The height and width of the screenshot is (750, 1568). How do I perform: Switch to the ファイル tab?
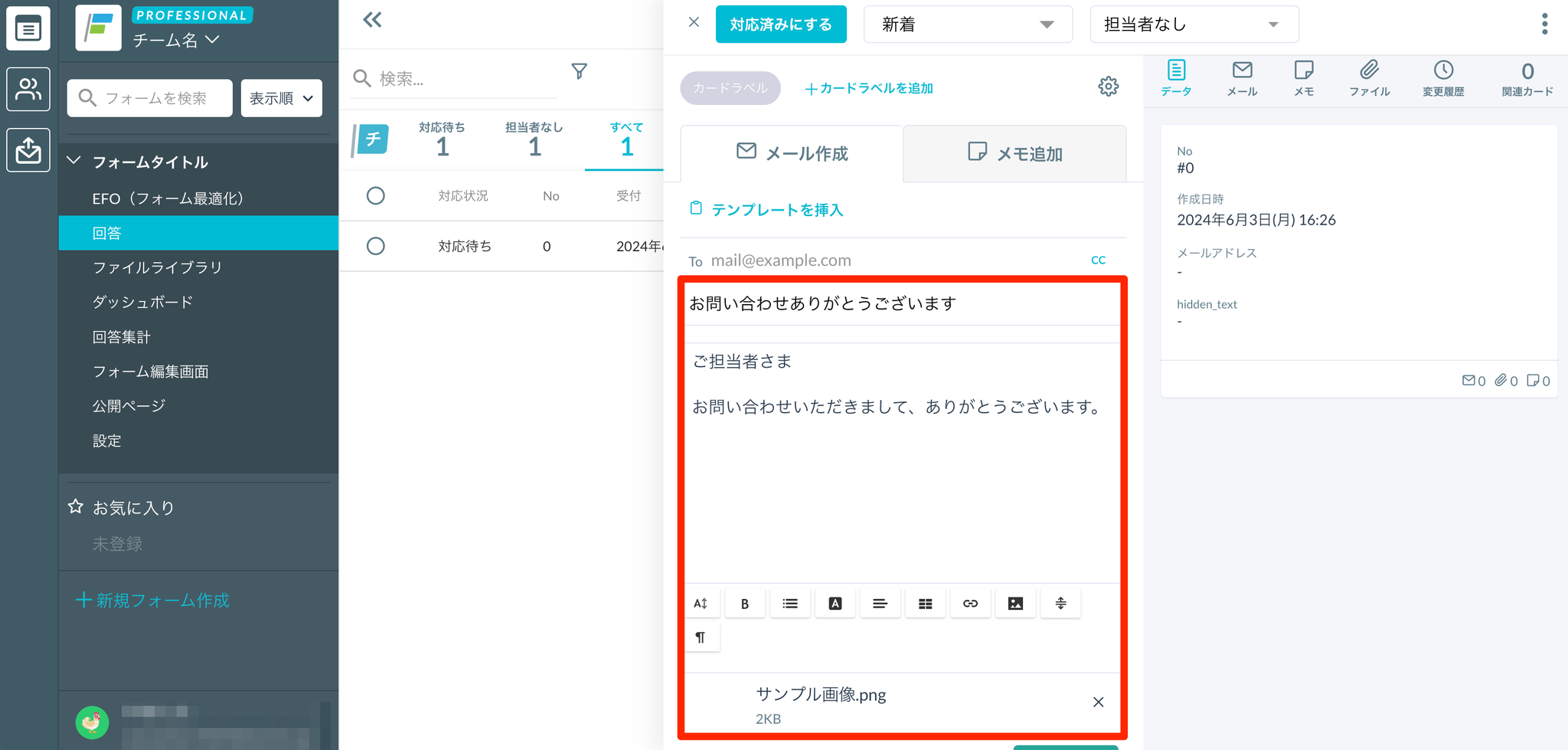(1369, 78)
